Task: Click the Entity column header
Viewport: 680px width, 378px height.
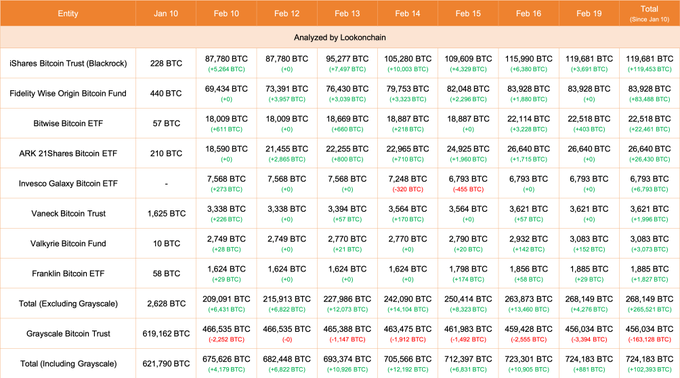Action: pyautogui.click(x=68, y=13)
